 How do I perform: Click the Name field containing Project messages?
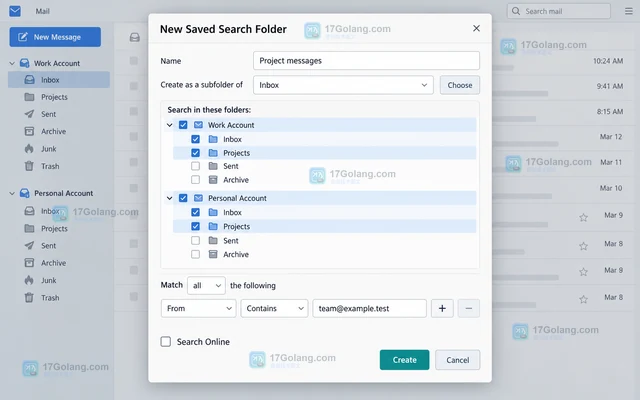point(366,61)
